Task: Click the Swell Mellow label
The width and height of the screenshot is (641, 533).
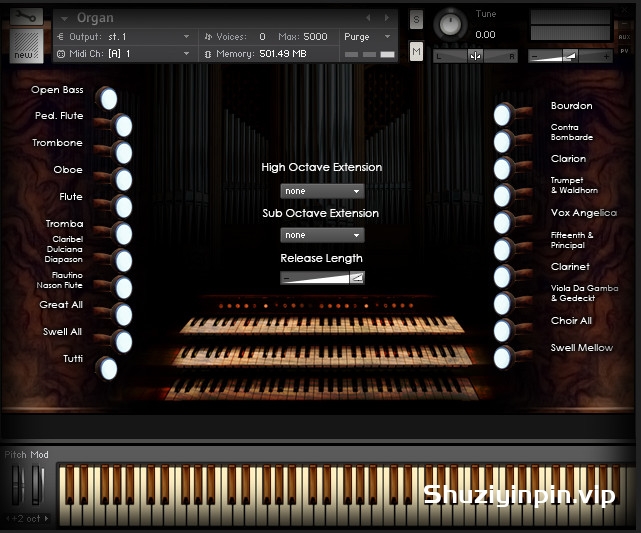Action: 582,348
